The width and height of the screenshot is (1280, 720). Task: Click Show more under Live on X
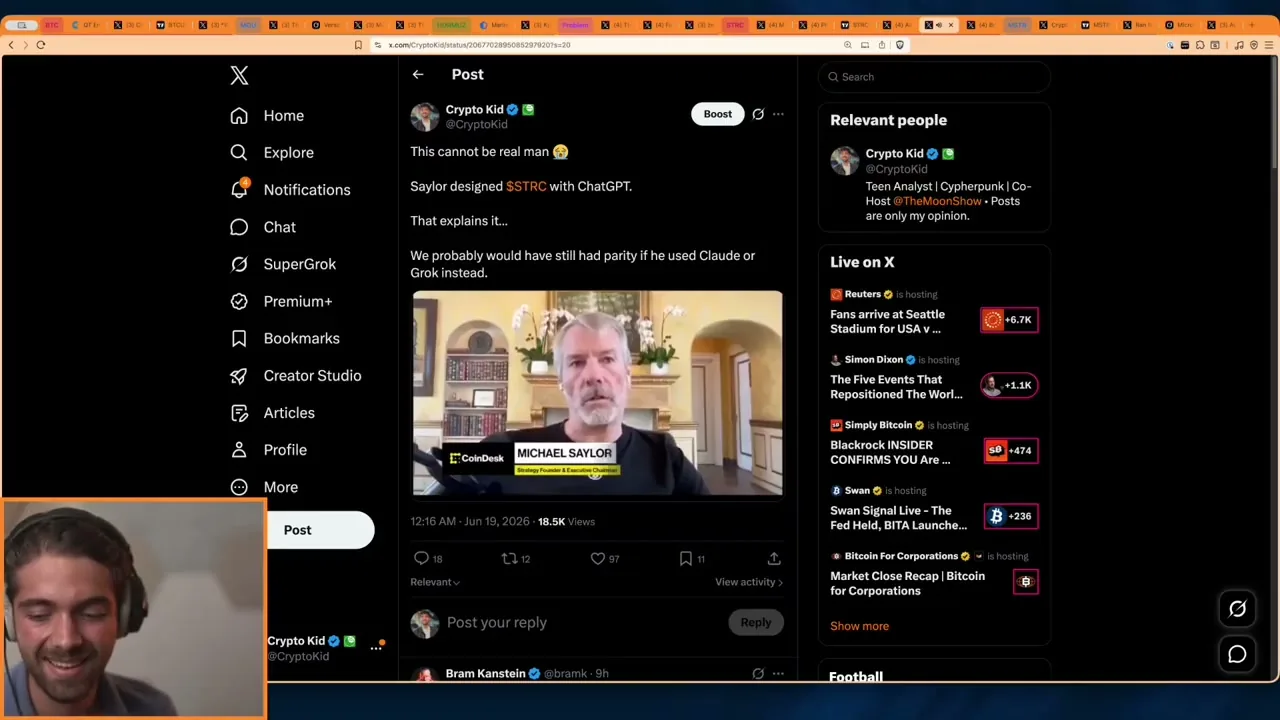(x=859, y=626)
